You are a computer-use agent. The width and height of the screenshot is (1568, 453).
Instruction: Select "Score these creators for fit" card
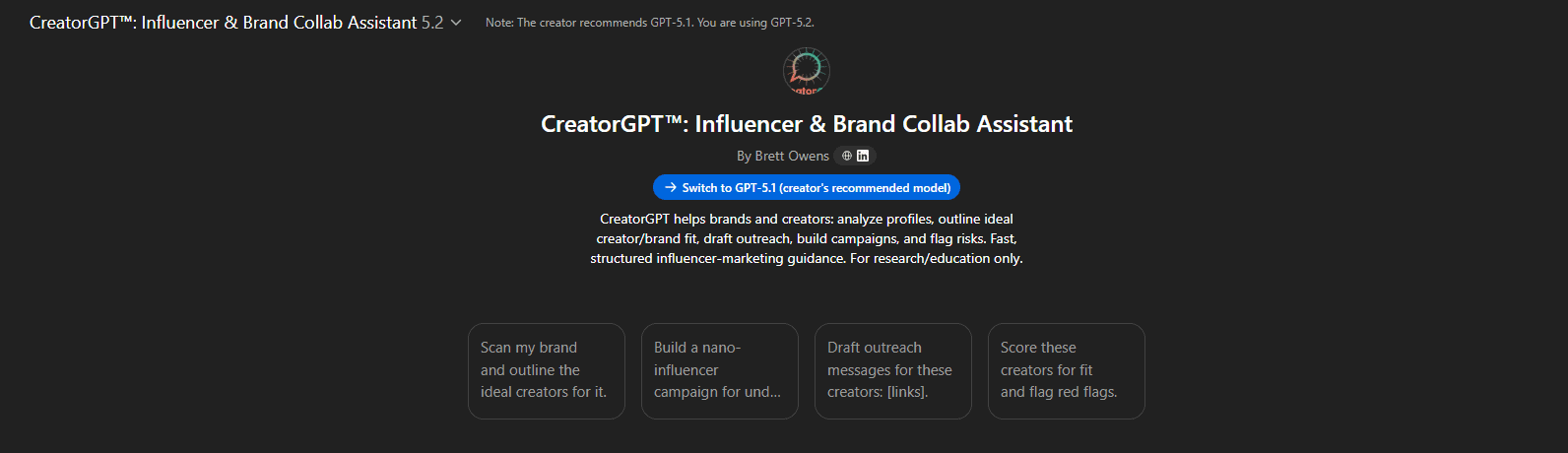coord(1066,370)
